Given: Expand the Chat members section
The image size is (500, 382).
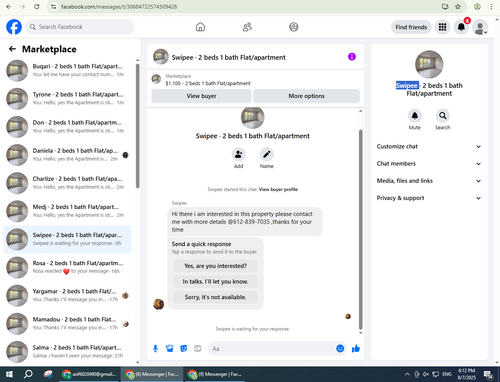Looking at the screenshot, I should pos(429,164).
